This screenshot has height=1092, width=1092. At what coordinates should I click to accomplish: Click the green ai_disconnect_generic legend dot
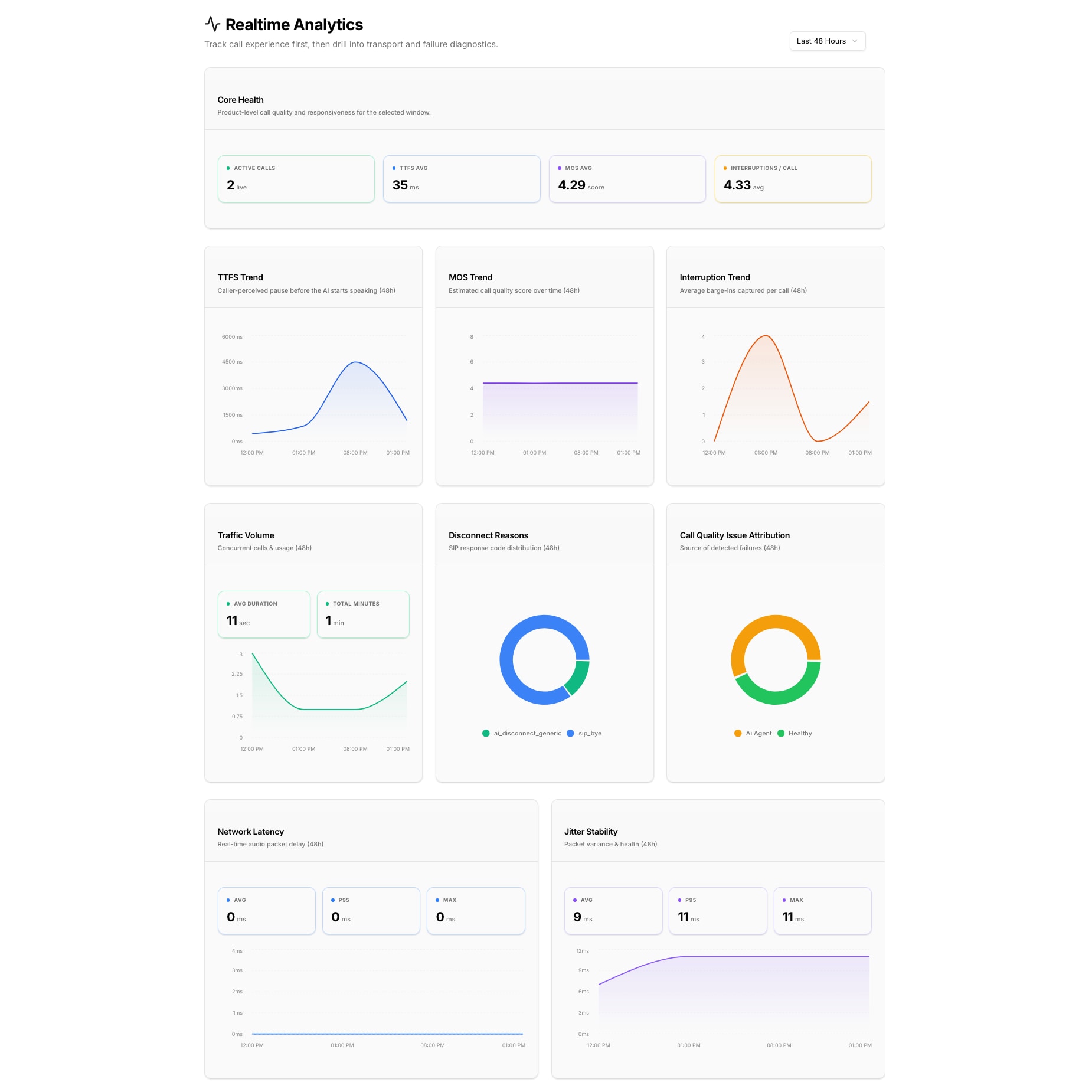coord(486,733)
